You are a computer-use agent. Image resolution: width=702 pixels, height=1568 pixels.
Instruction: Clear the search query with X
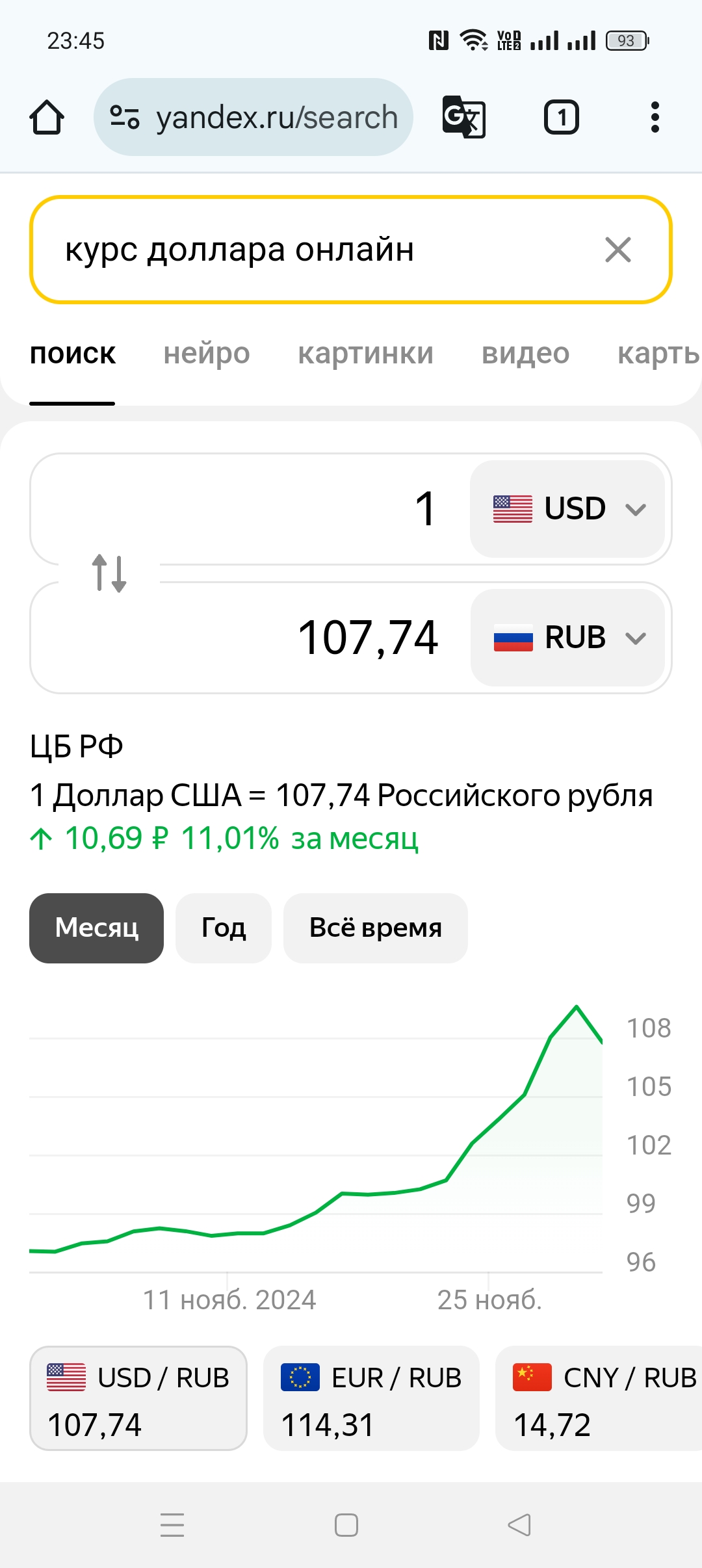pos(617,250)
